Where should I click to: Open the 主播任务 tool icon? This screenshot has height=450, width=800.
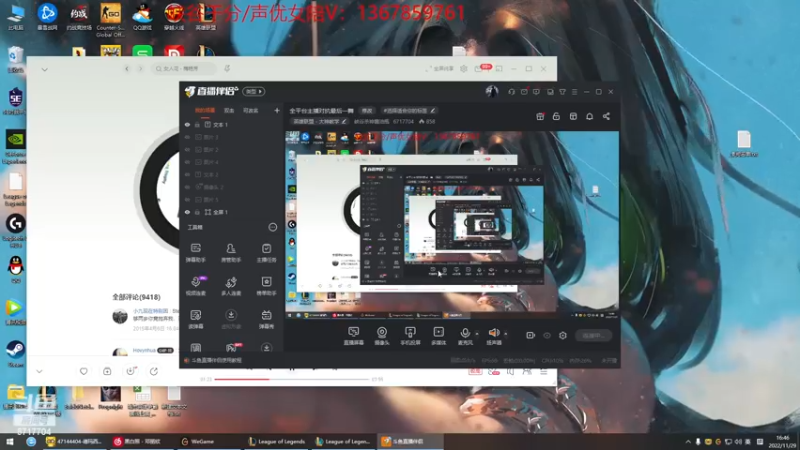coord(266,253)
